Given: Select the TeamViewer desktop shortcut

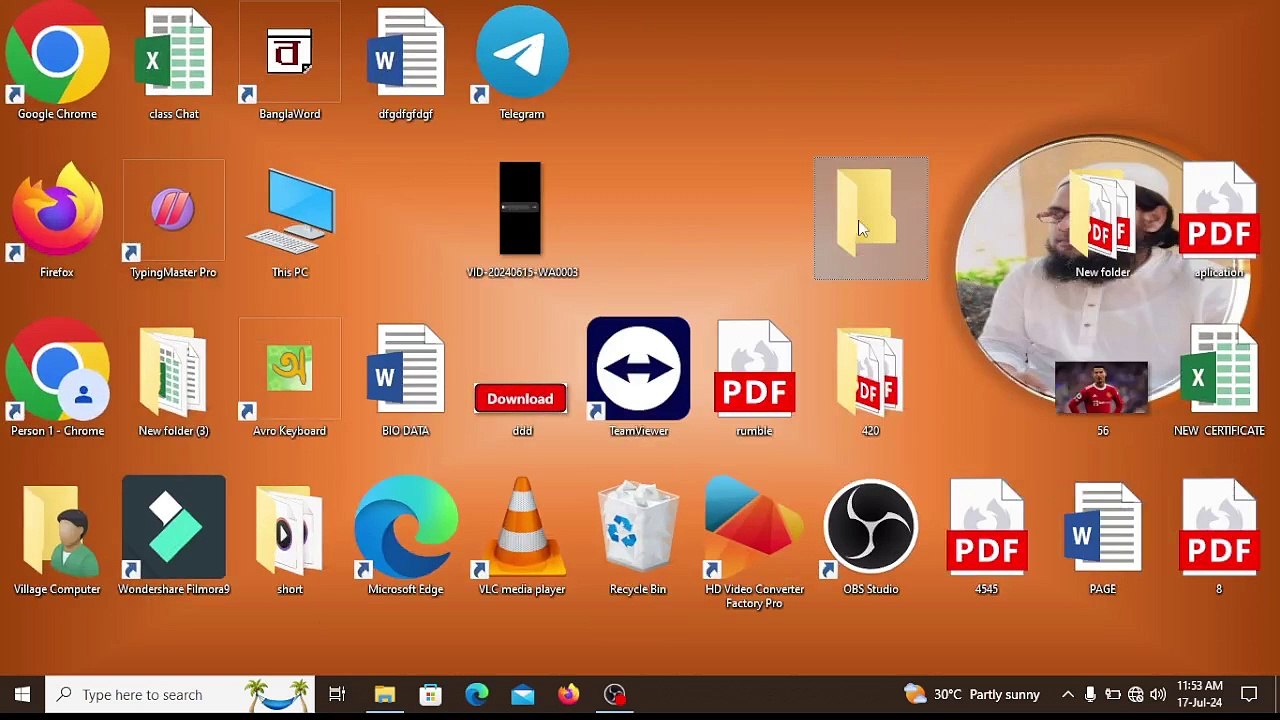Looking at the screenshot, I should tap(639, 379).
